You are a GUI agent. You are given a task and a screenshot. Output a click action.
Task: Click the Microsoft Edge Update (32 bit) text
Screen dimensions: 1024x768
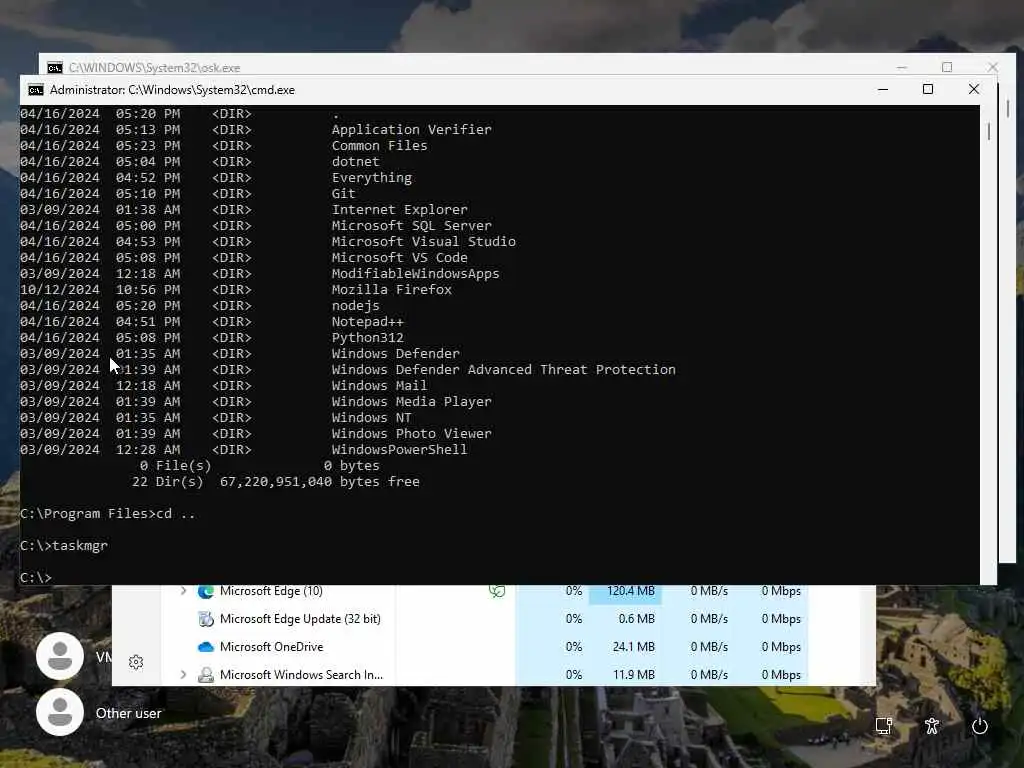tap(300, 619)
